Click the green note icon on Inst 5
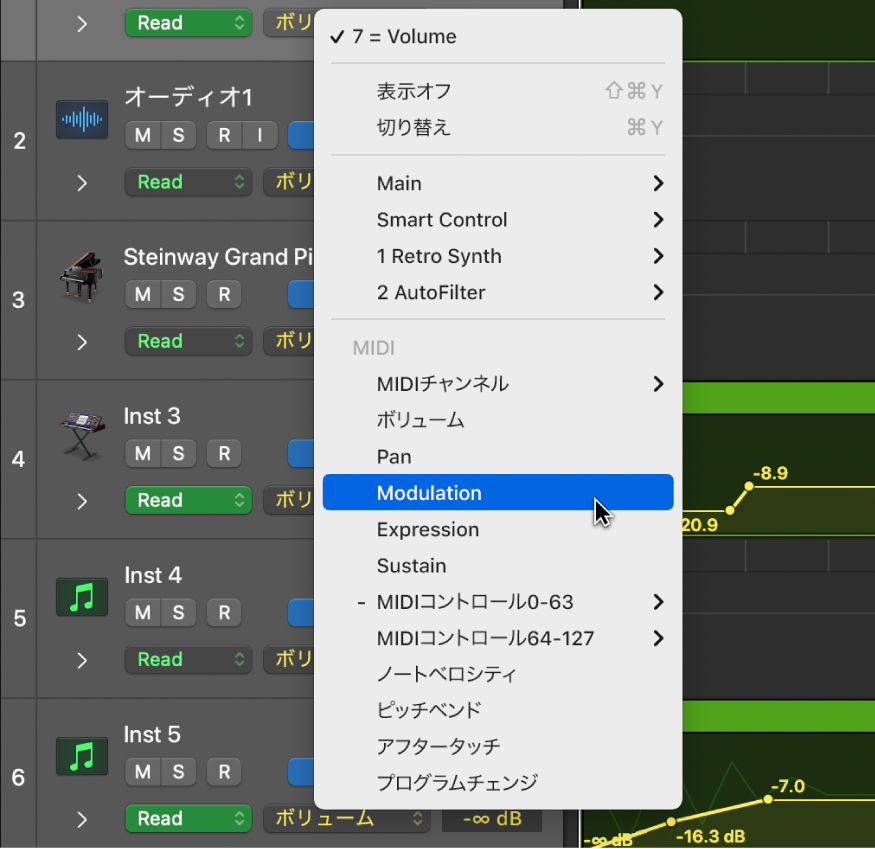The image size is (875, 849). click(81, 756)
